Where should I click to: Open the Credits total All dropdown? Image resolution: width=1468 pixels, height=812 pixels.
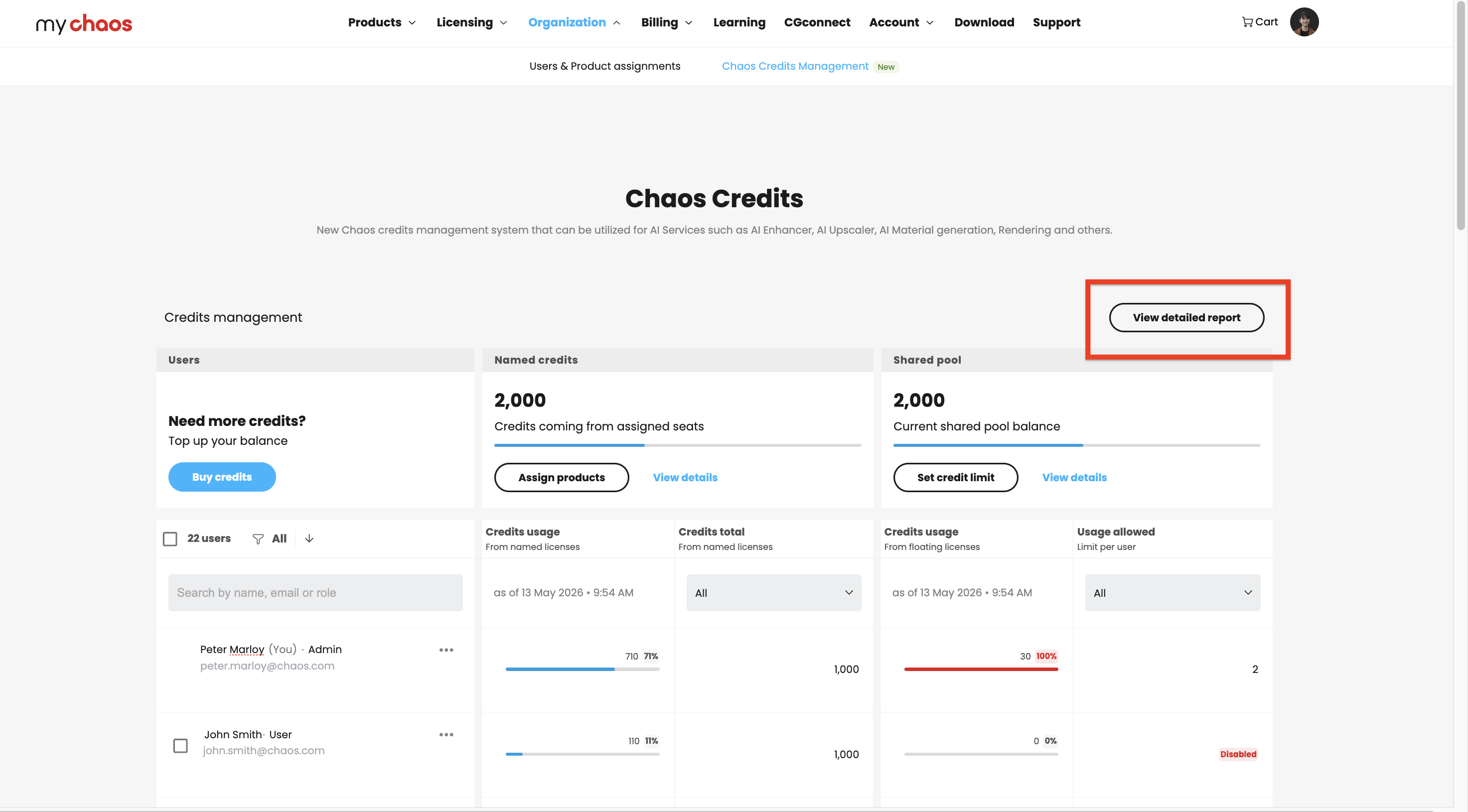[x=773, y=593]
